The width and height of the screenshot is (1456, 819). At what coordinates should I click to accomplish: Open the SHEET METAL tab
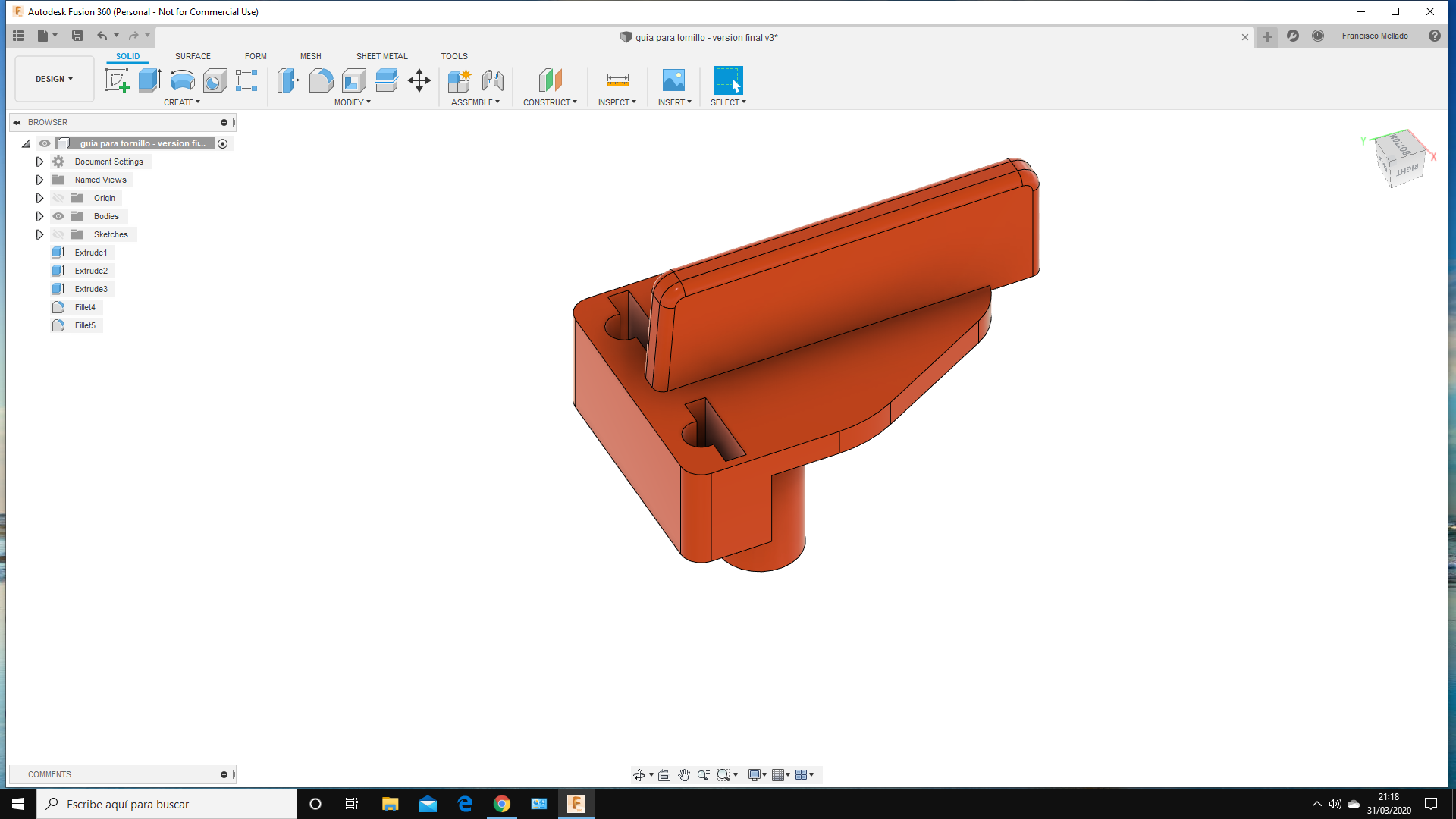[x=381, y=56]
